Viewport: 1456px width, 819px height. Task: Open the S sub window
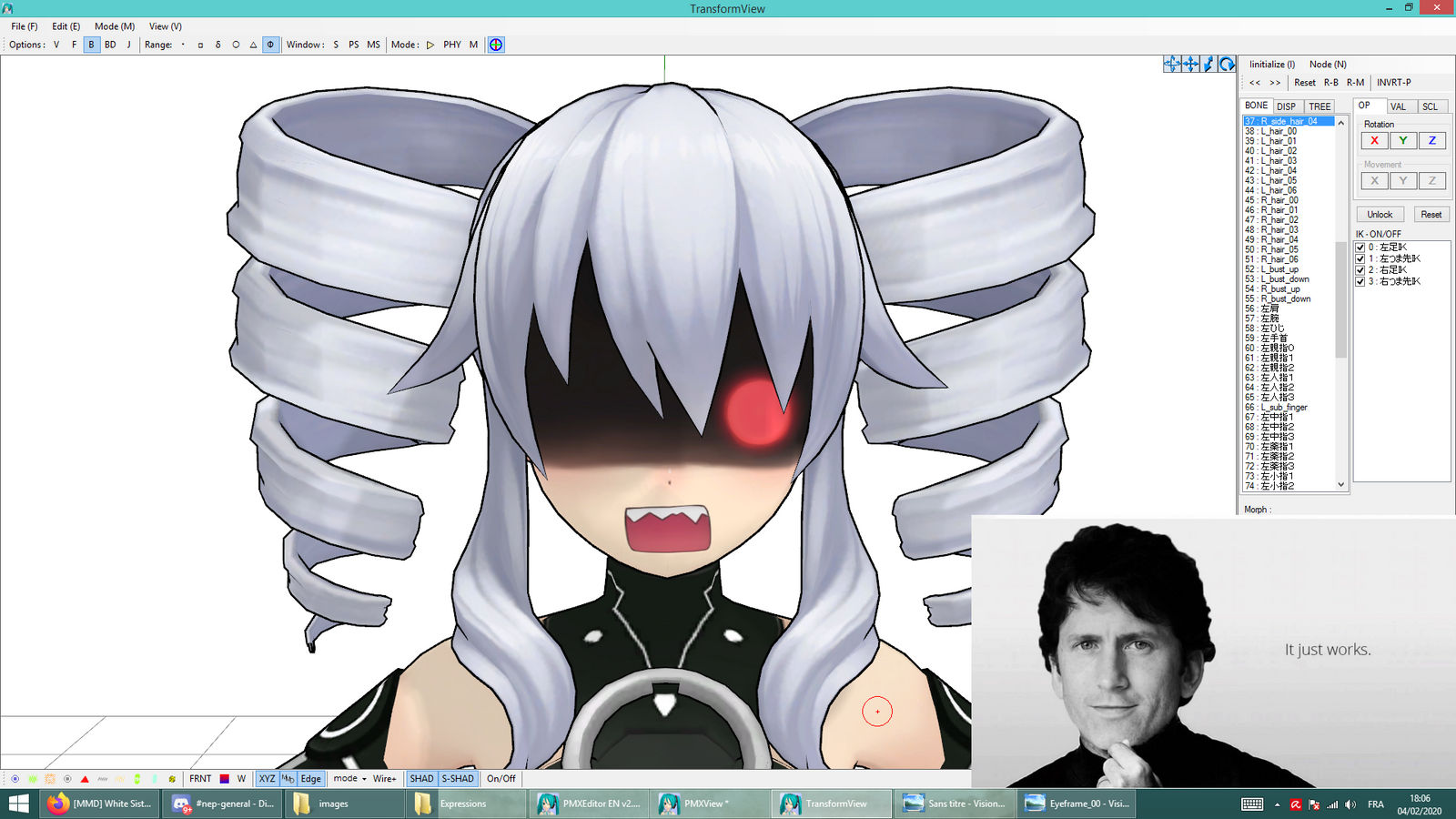point(336,45)
